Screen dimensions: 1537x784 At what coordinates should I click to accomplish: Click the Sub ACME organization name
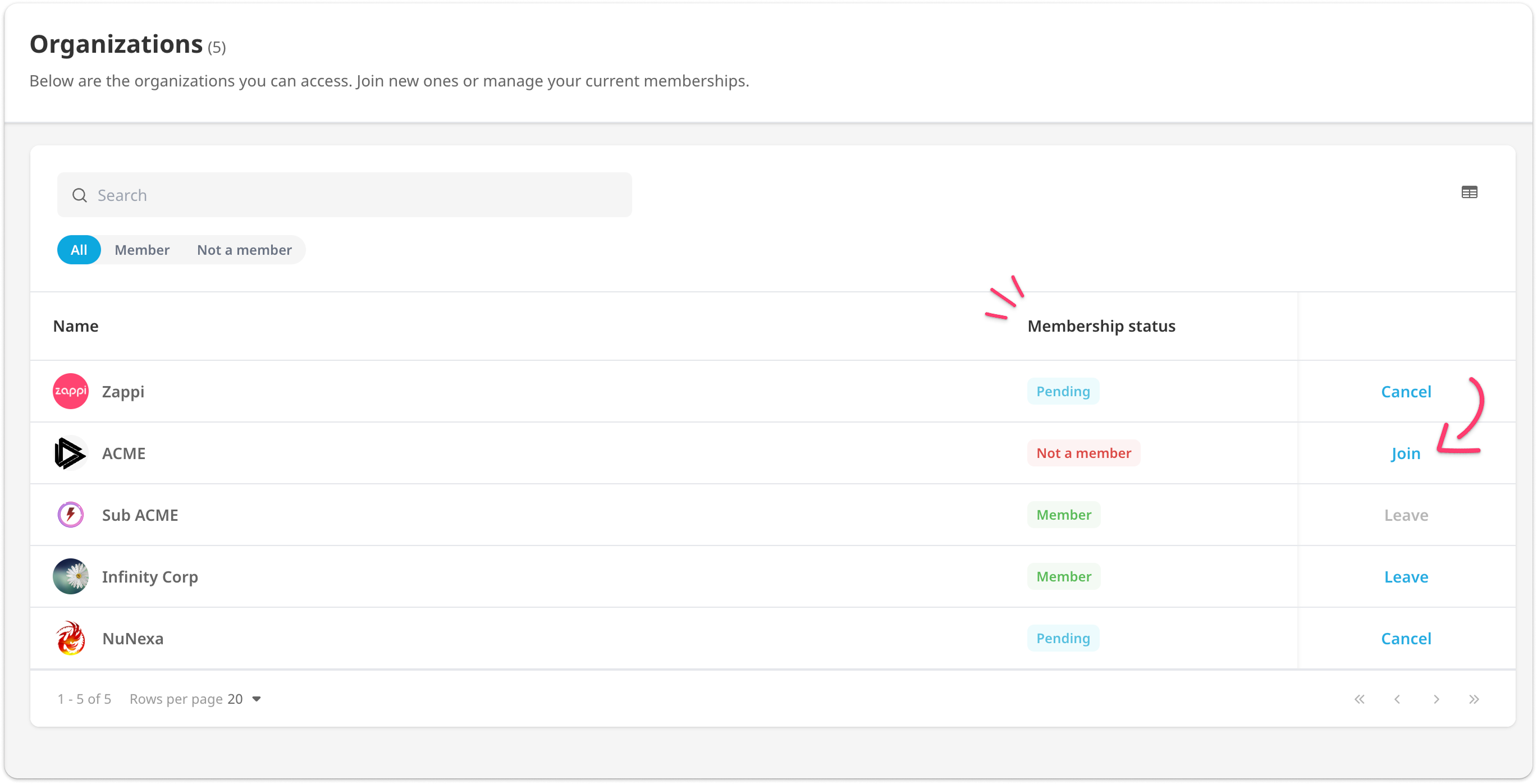[140, 516]
